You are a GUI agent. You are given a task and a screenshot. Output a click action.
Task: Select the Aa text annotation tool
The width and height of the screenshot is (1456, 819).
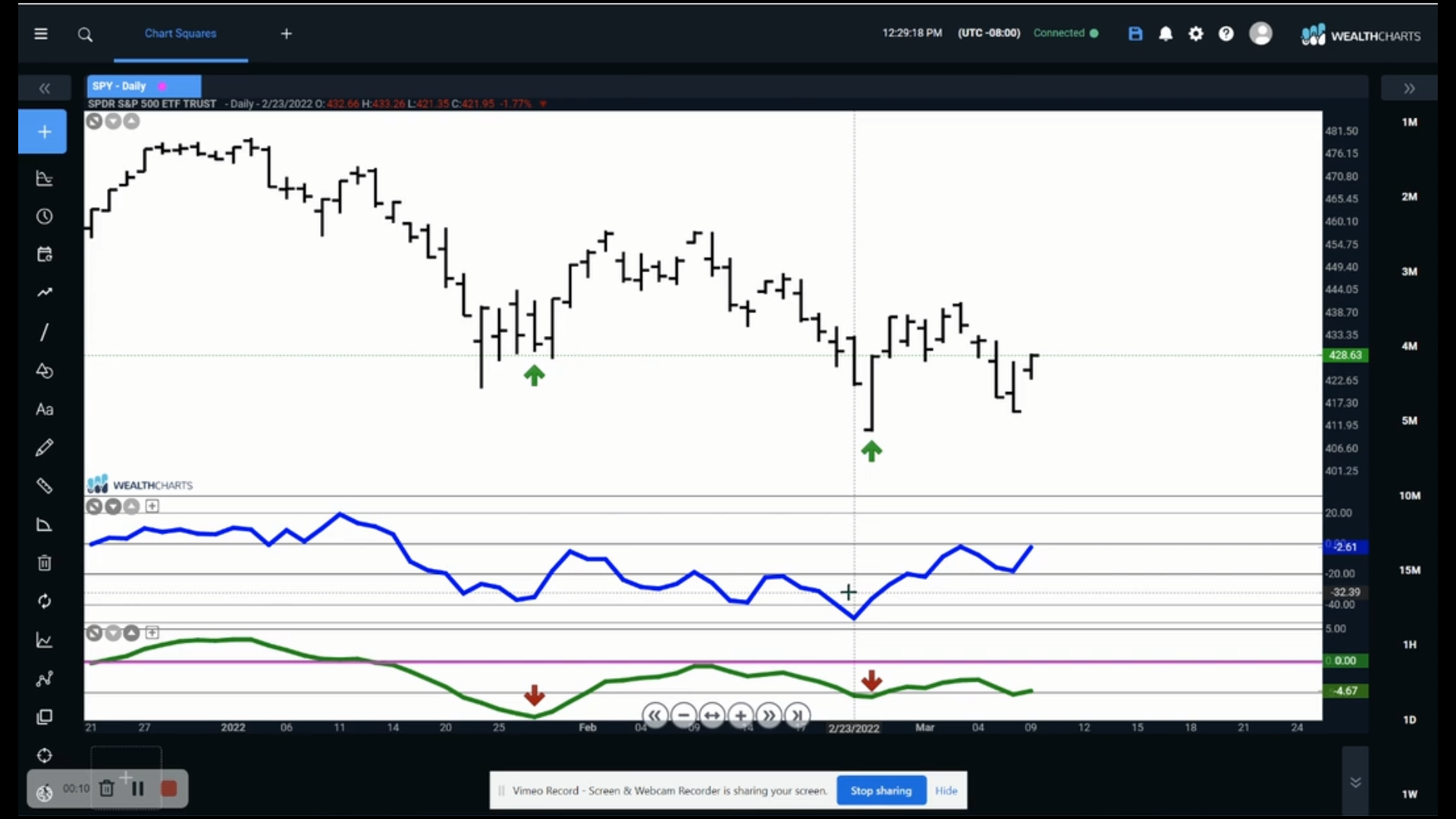coord(45,409)
